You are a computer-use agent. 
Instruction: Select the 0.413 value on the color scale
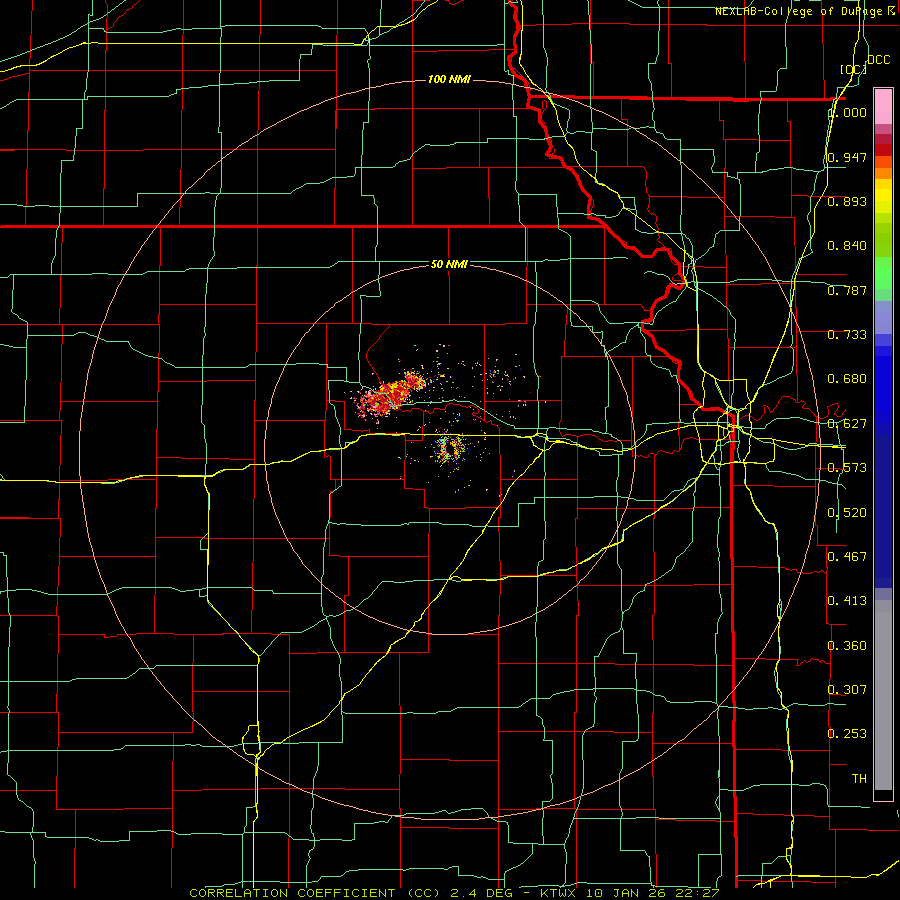847,601
